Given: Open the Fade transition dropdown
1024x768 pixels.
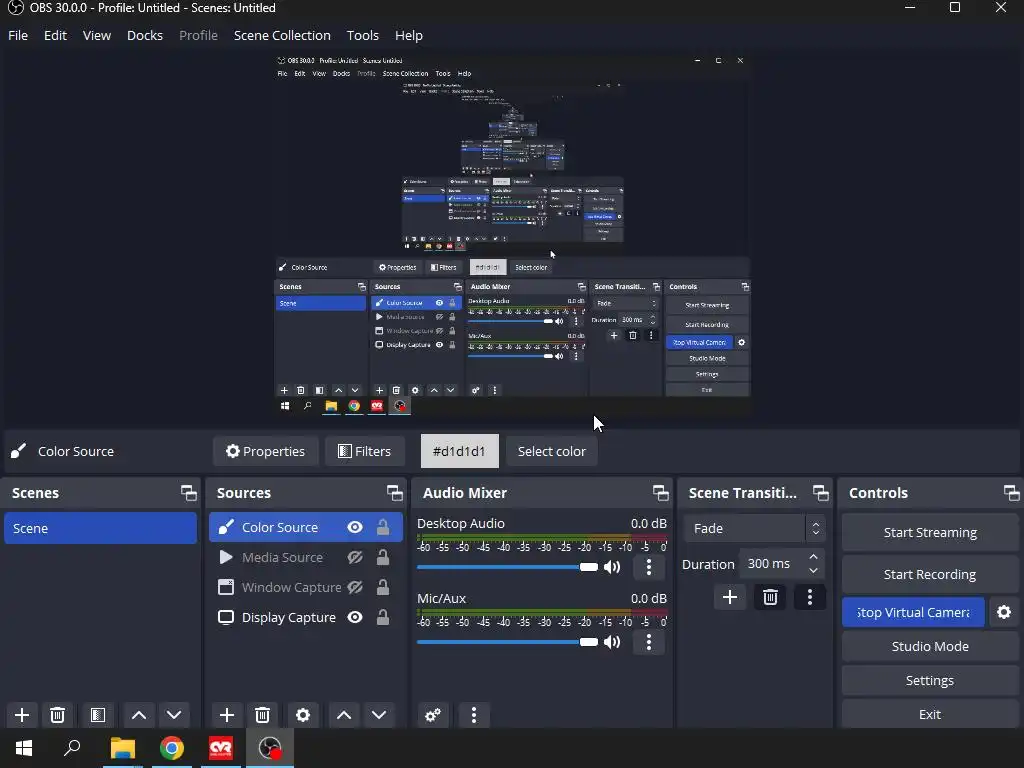Looking at the screenshot, I should click(754, 528).
